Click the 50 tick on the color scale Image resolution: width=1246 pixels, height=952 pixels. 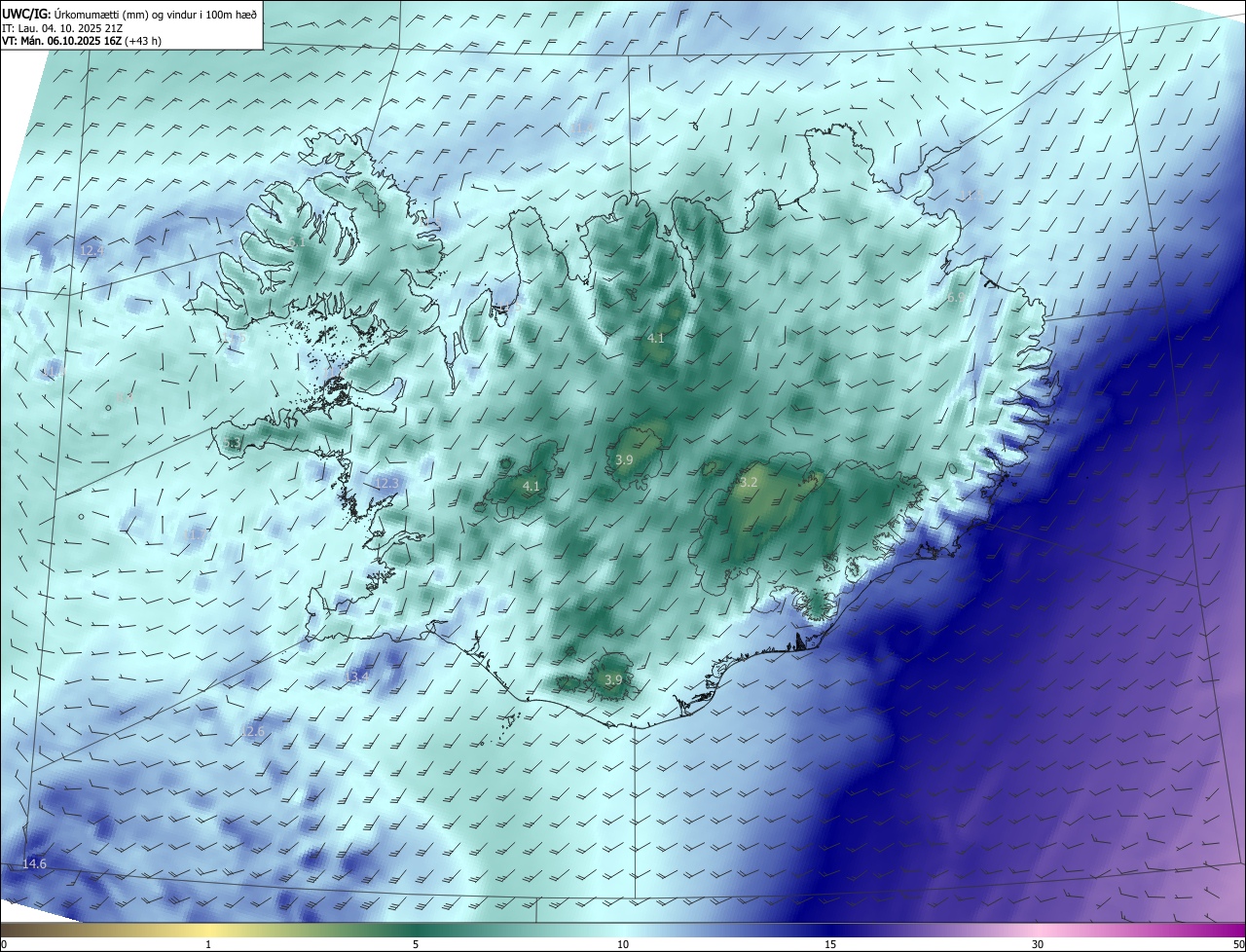1238,944
